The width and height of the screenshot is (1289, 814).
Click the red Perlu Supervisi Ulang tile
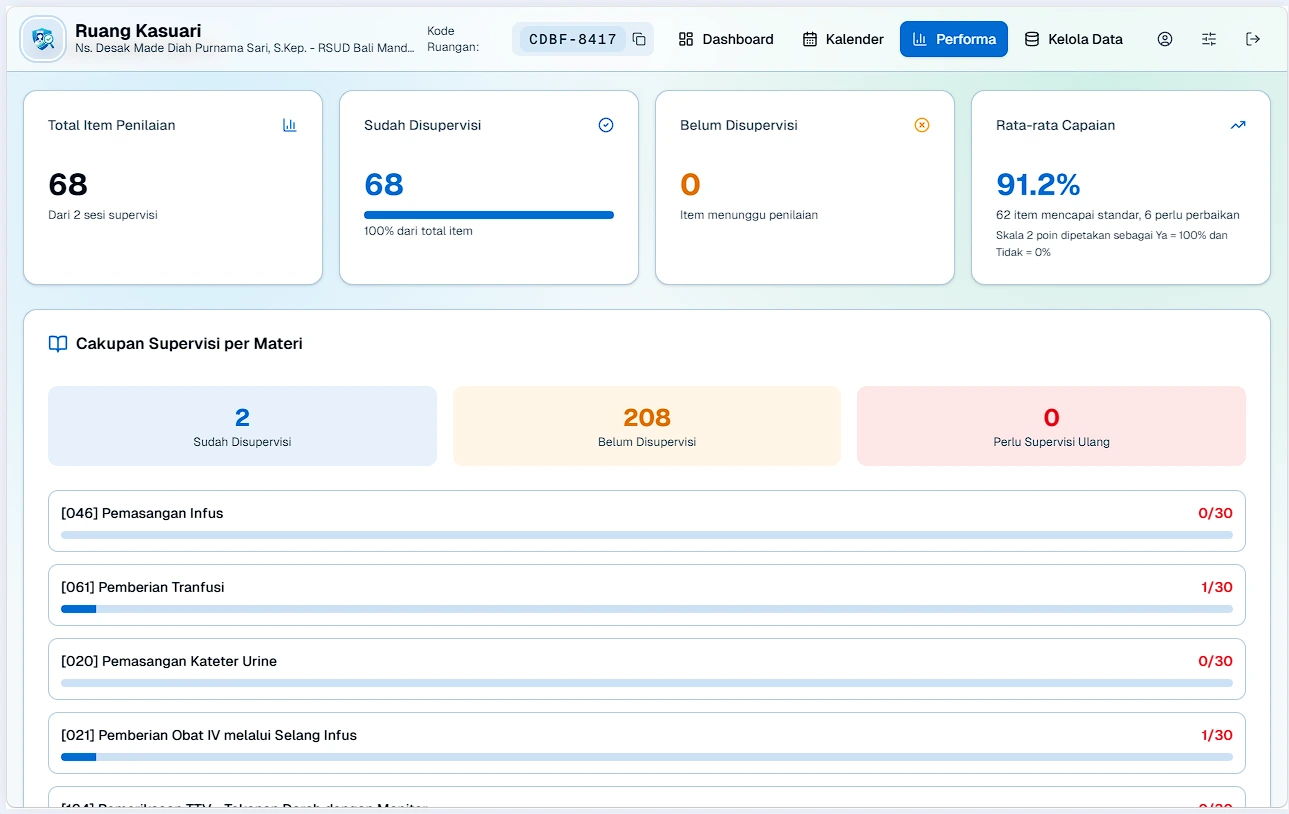1051,426
